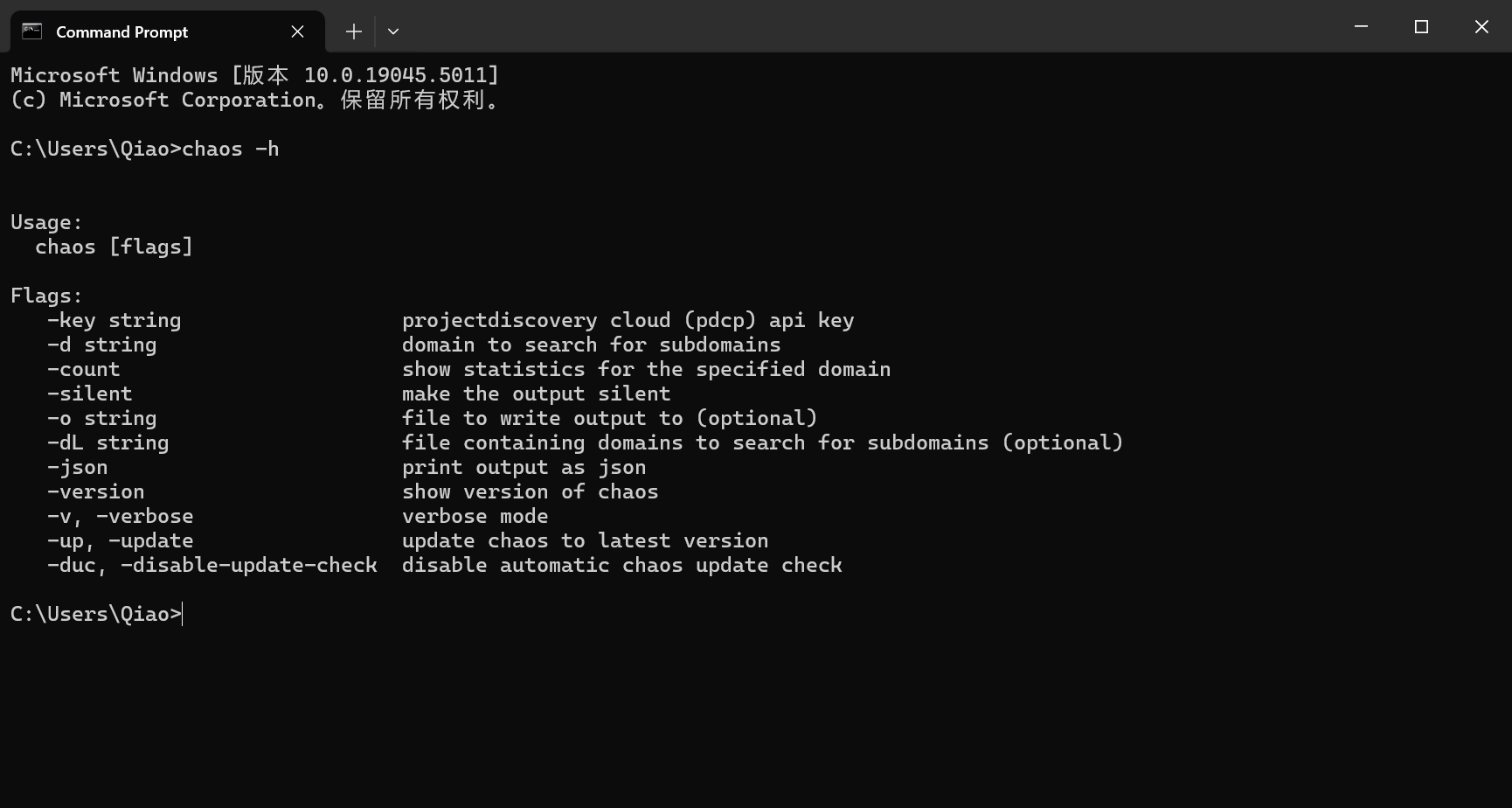Click the "Flags:" heading line
1512x808 pixels.
(x=46, y=296)
